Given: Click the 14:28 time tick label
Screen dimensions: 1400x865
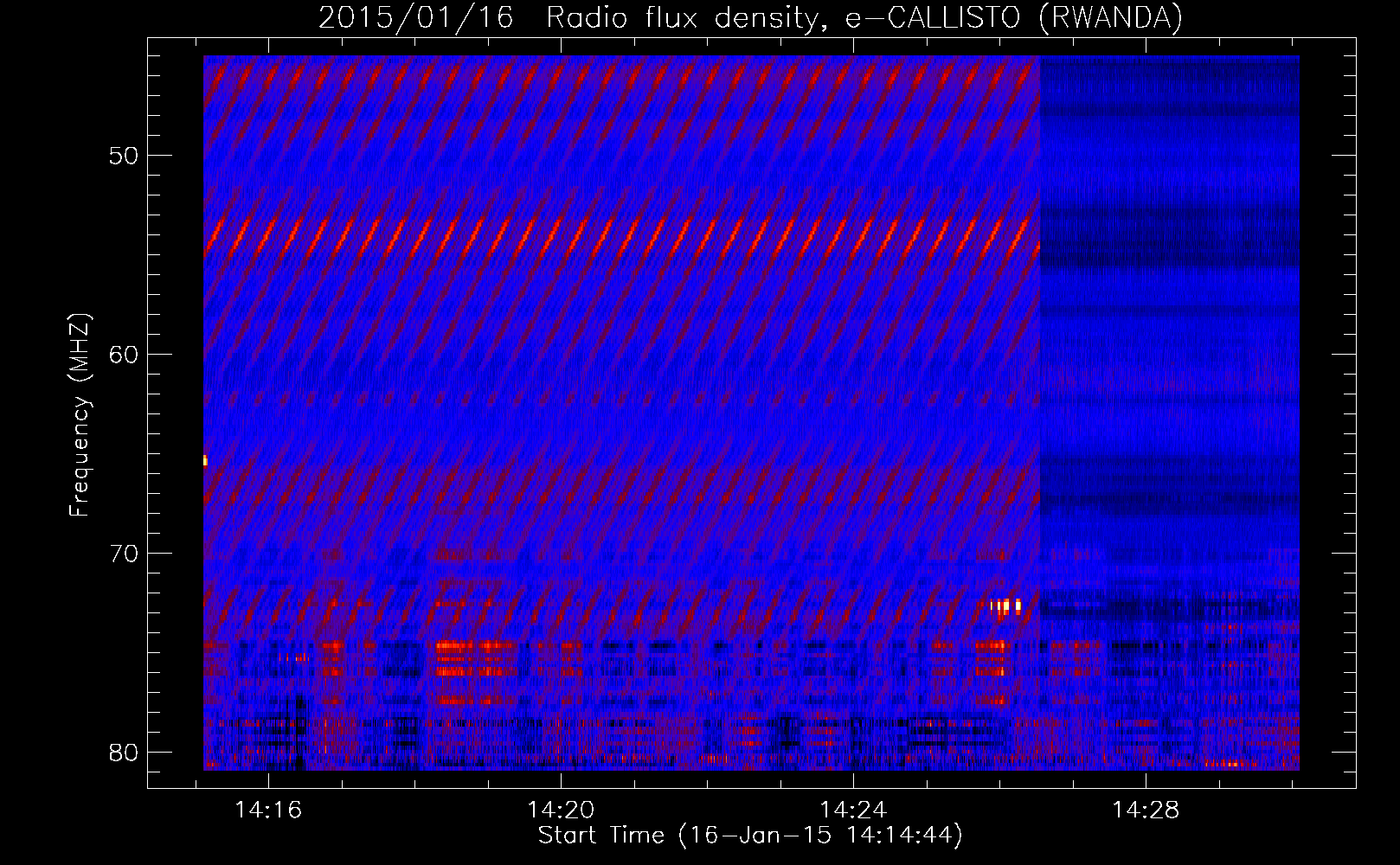Looking at the screenshot, I should click(1146, 811).
